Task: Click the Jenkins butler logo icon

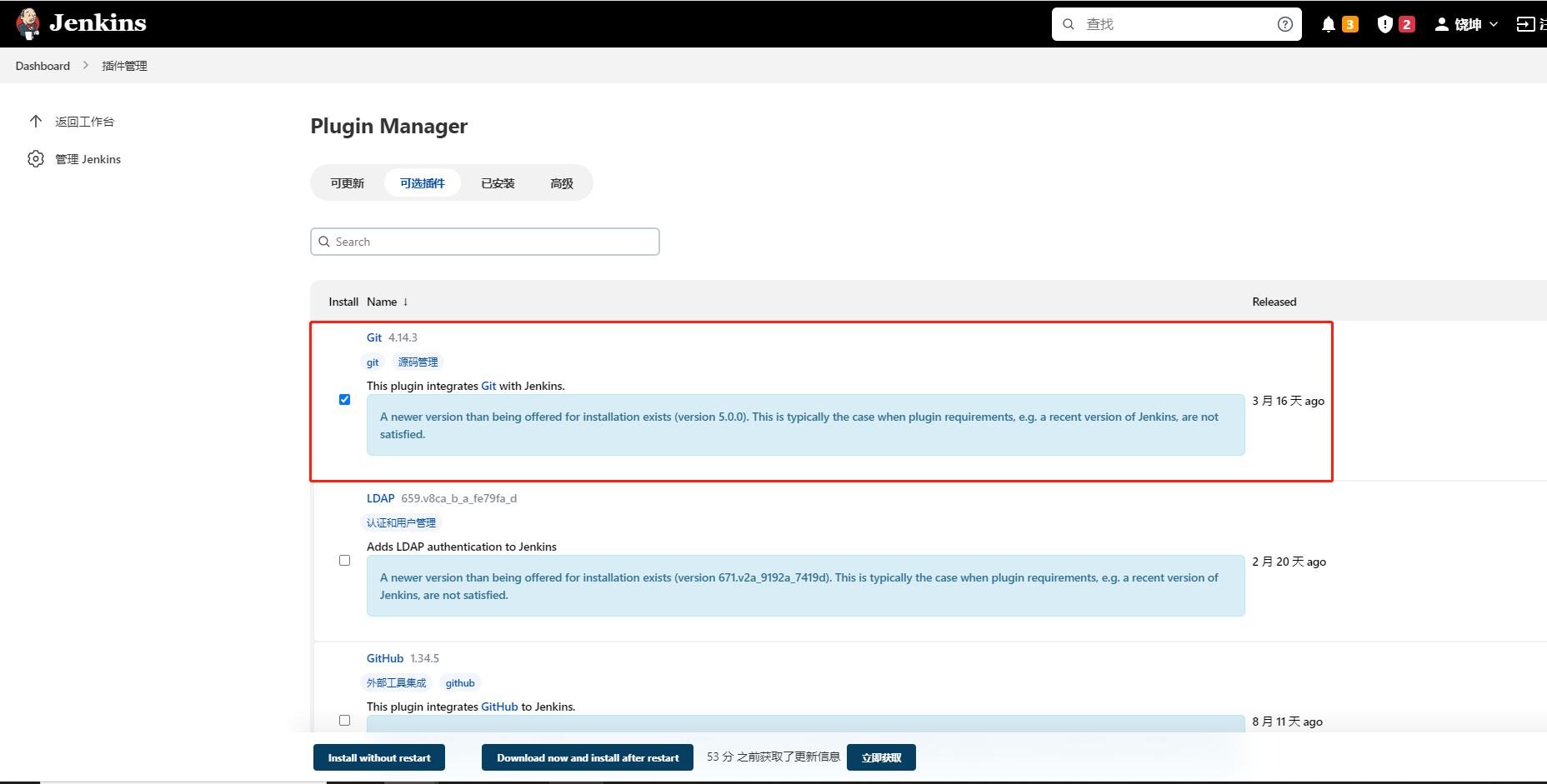Action: click(28, 23)
